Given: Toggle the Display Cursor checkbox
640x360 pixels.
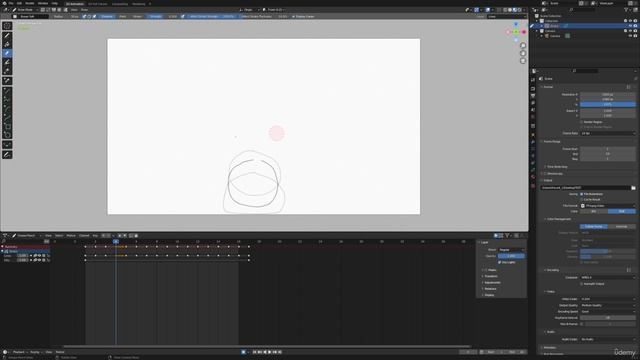Looking at the screenshot, I should [x=293, y=17].
